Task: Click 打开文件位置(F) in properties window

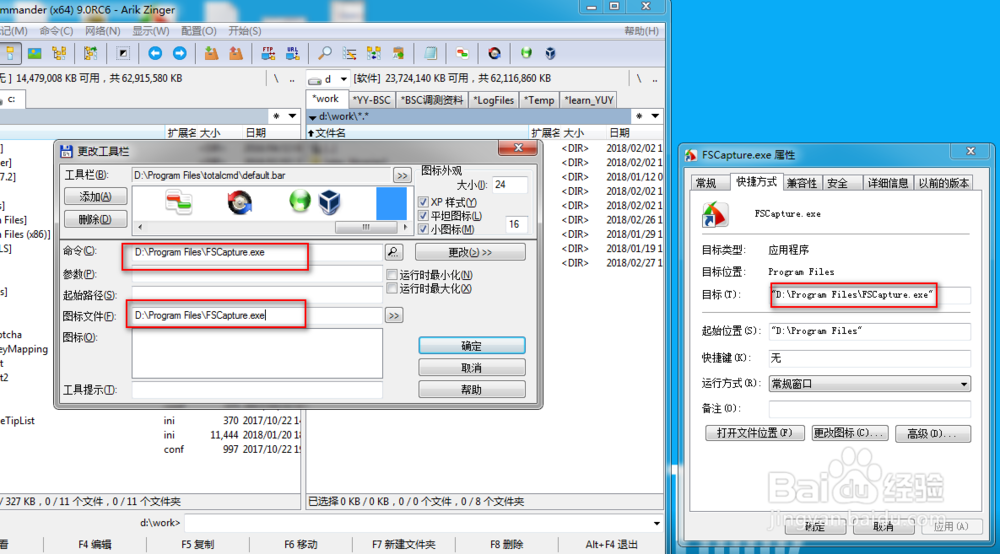Action: [754, 434]
